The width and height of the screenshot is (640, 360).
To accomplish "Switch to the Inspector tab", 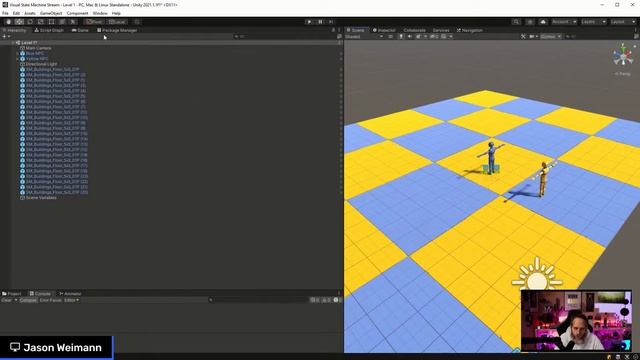I will [384, 30].
